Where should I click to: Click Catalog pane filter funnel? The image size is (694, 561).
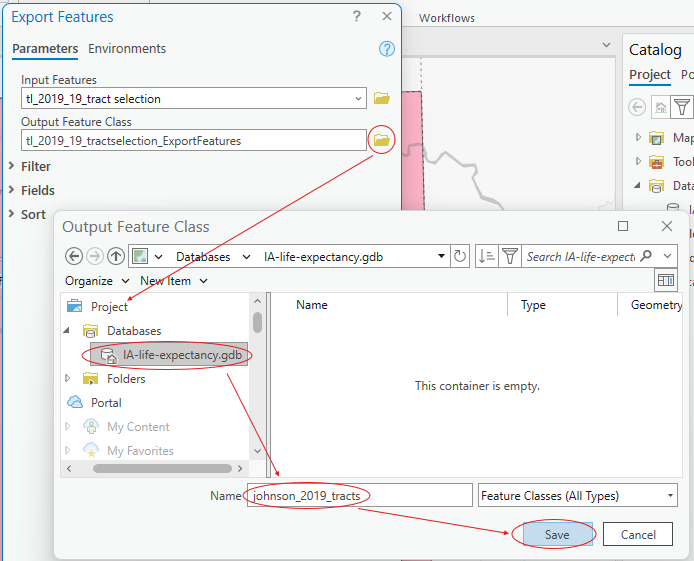pos(682,107)
